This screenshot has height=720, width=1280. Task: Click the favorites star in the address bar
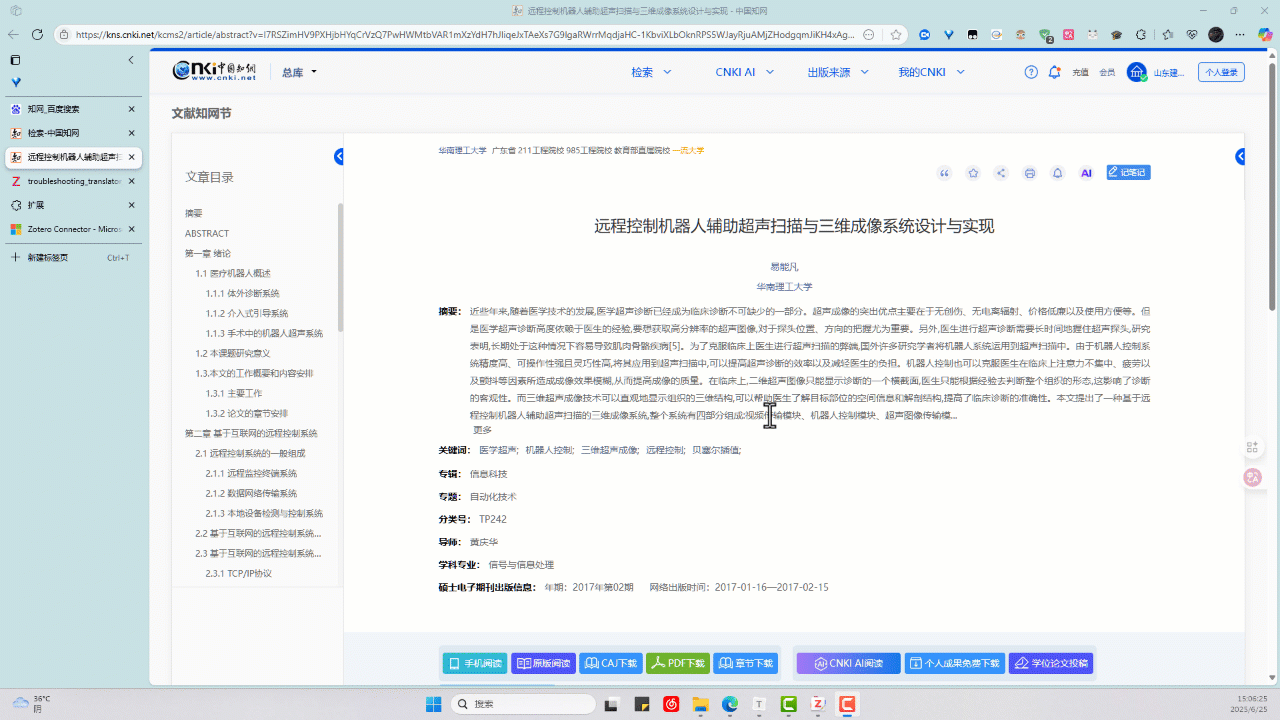896,33
